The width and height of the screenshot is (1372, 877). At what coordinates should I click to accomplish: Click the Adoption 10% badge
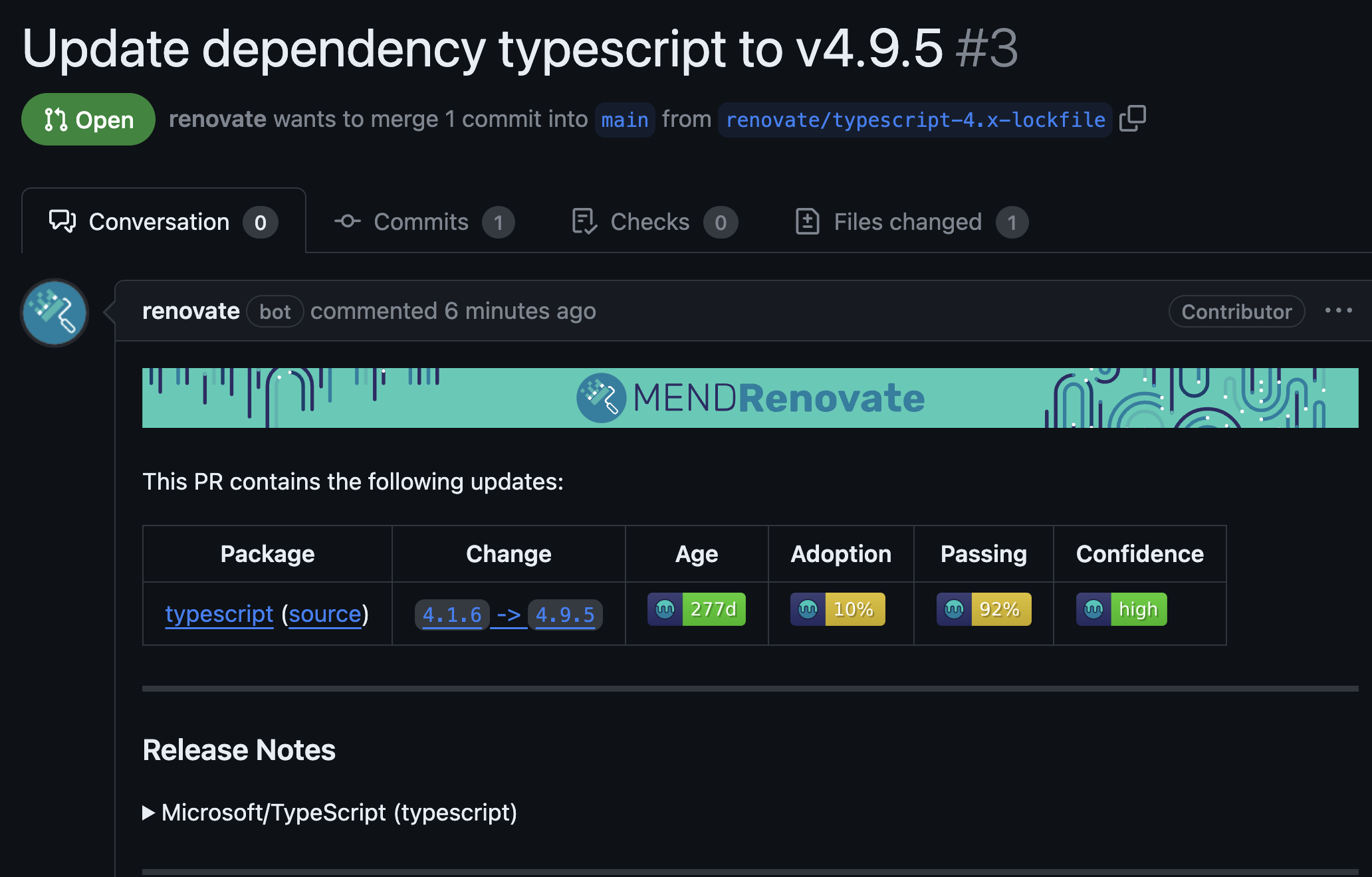coord(838,609)
